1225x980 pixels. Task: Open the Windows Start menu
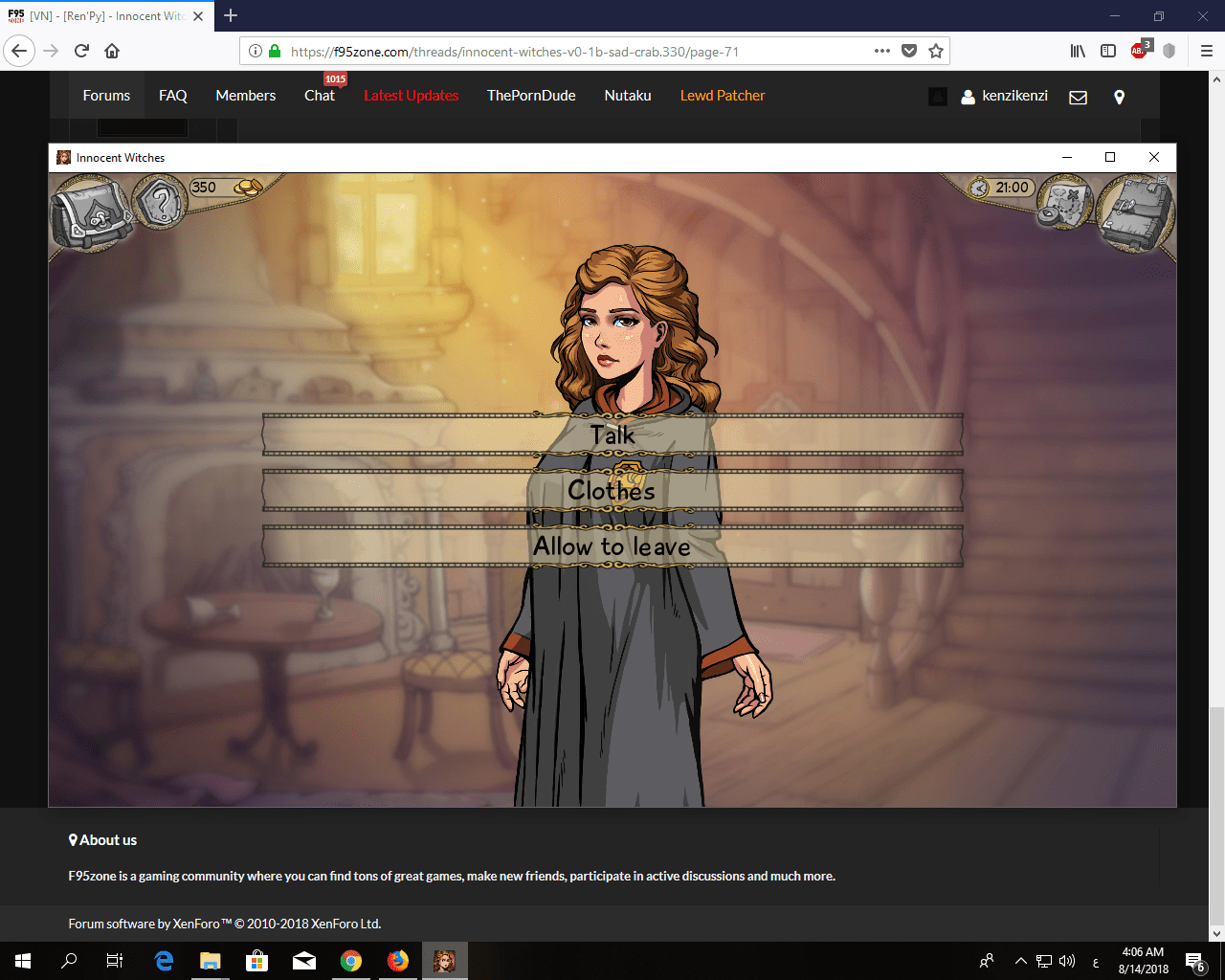pos(23,961)
